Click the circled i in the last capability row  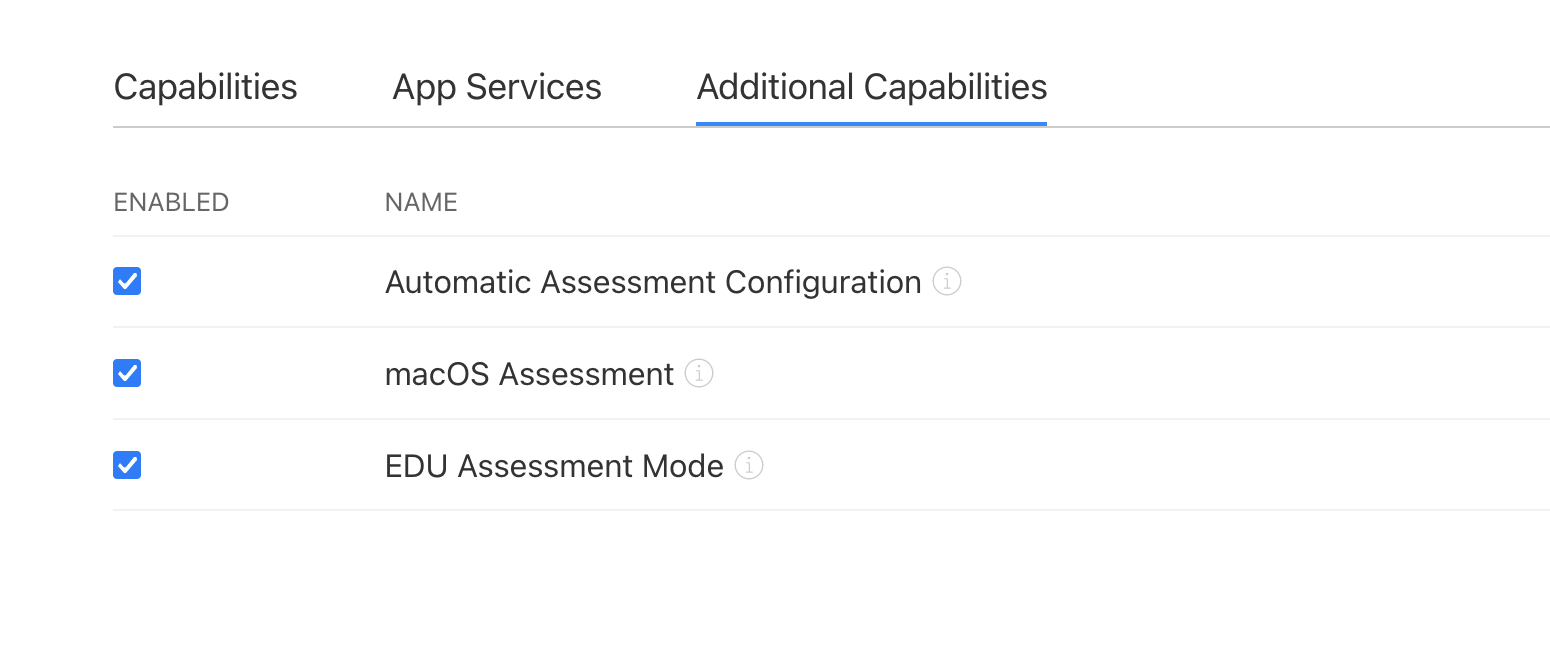point(749,466)
